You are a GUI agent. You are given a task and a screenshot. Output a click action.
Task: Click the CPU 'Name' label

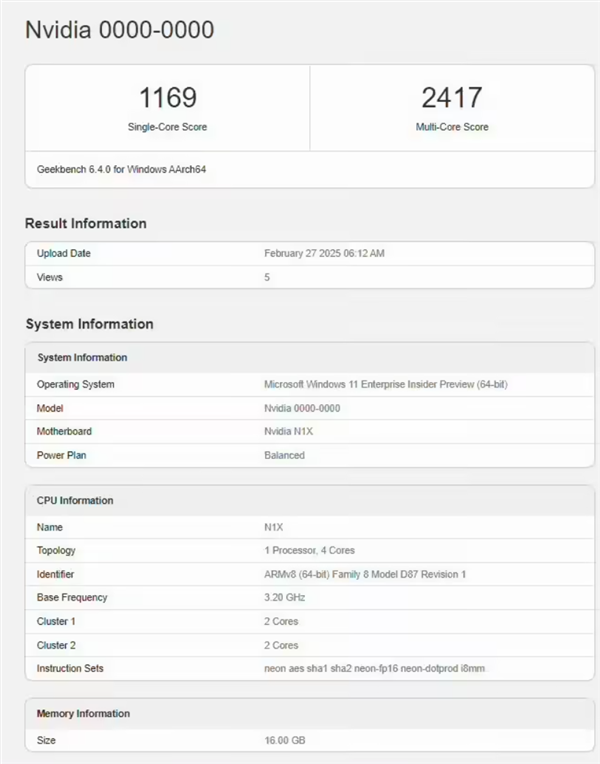(50, 527)
